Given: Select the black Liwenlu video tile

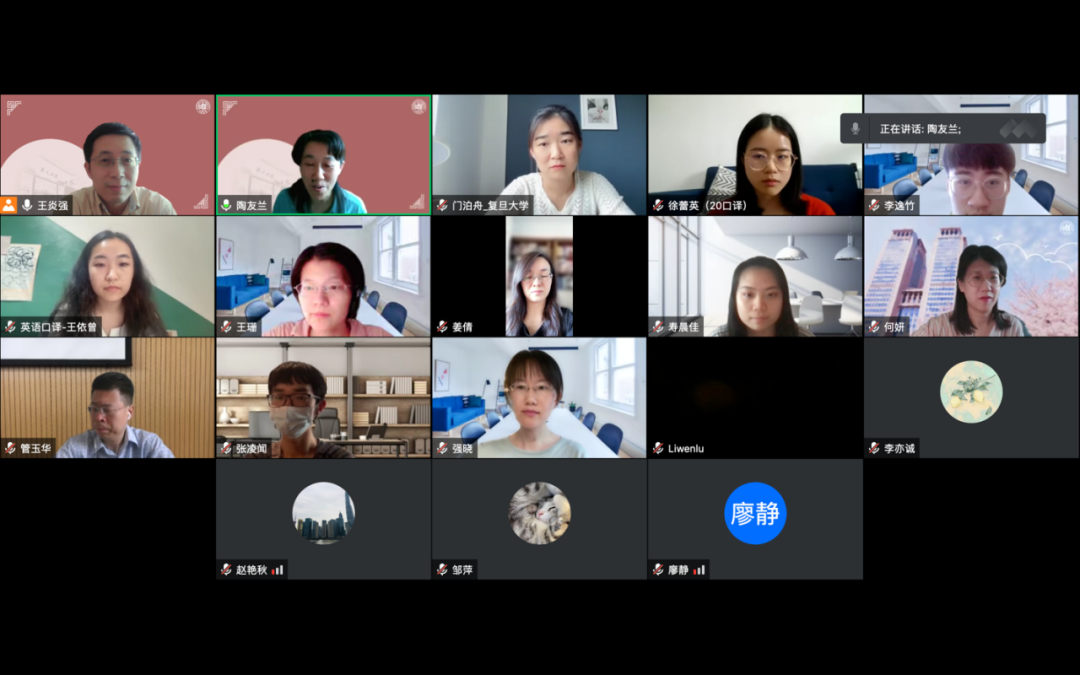Looking at the screenshot, I should click(x=755, y=397).
